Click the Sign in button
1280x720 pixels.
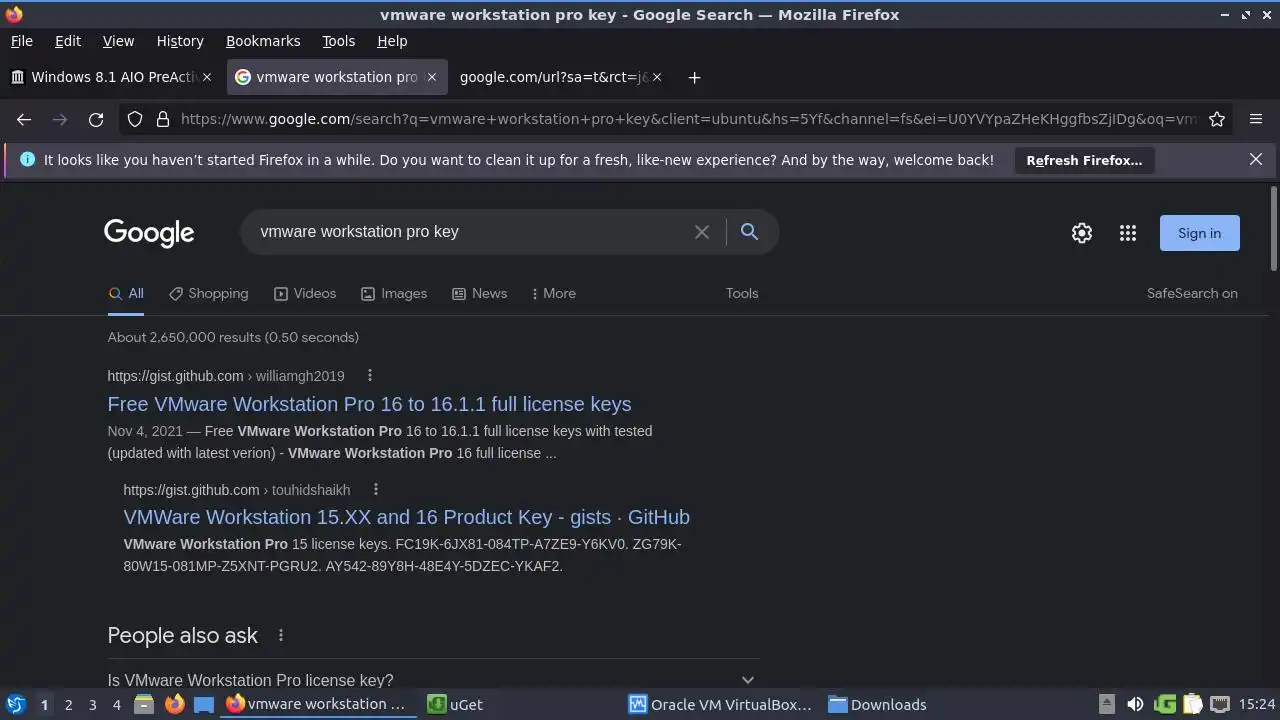tap(1199, 233)
